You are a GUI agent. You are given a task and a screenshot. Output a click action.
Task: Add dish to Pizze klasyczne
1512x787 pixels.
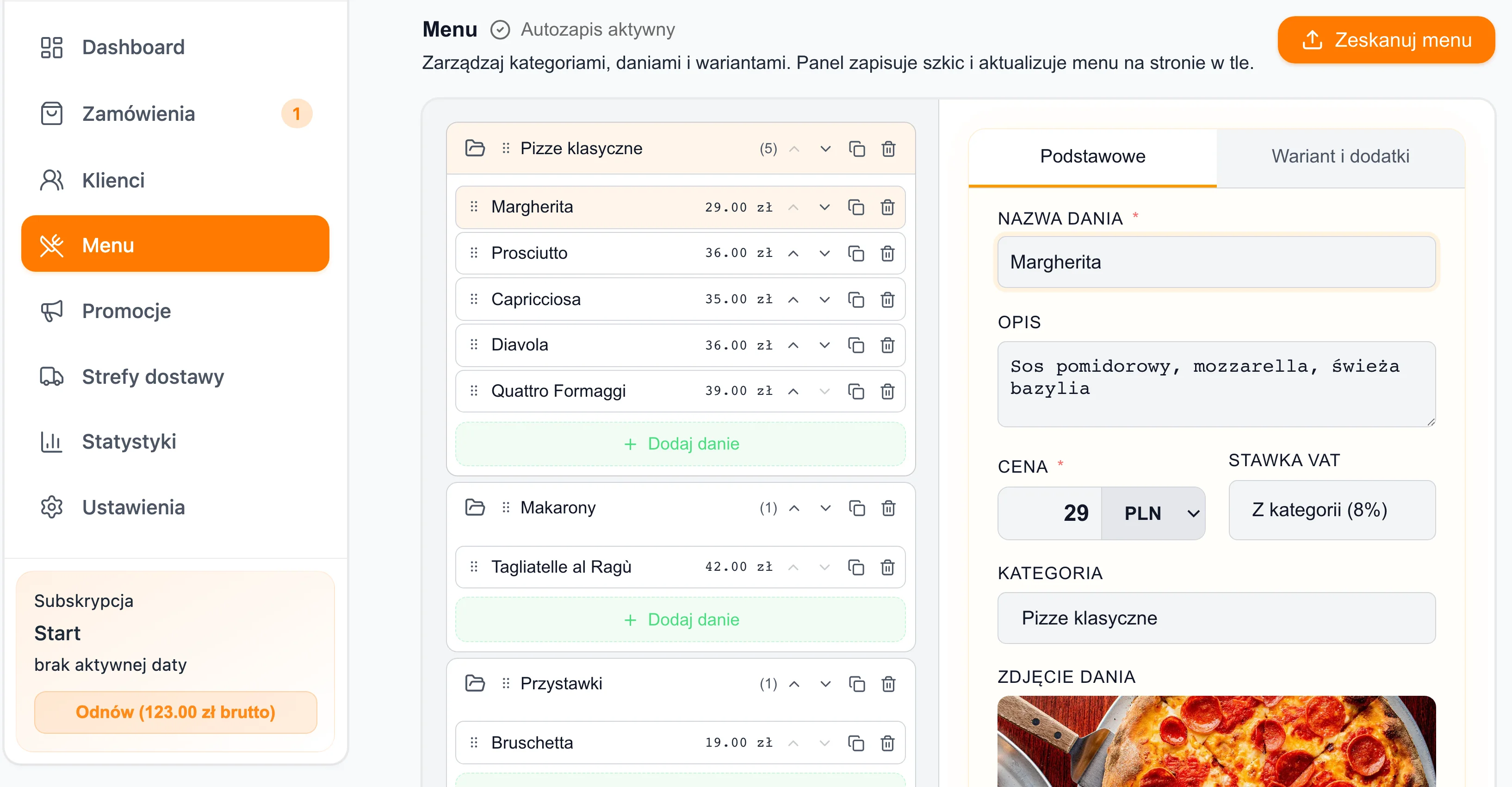(680, 444)
